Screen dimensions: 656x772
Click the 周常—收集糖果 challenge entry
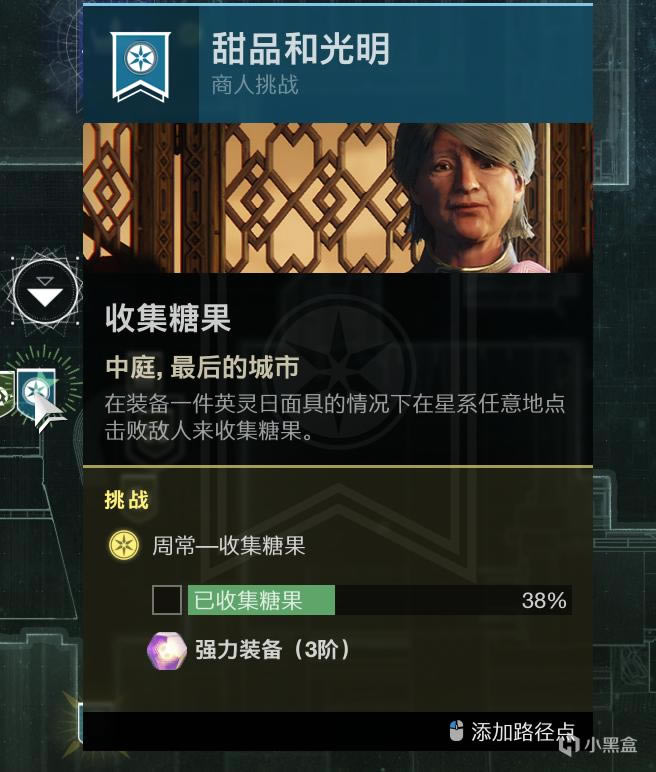pos(229,546)
